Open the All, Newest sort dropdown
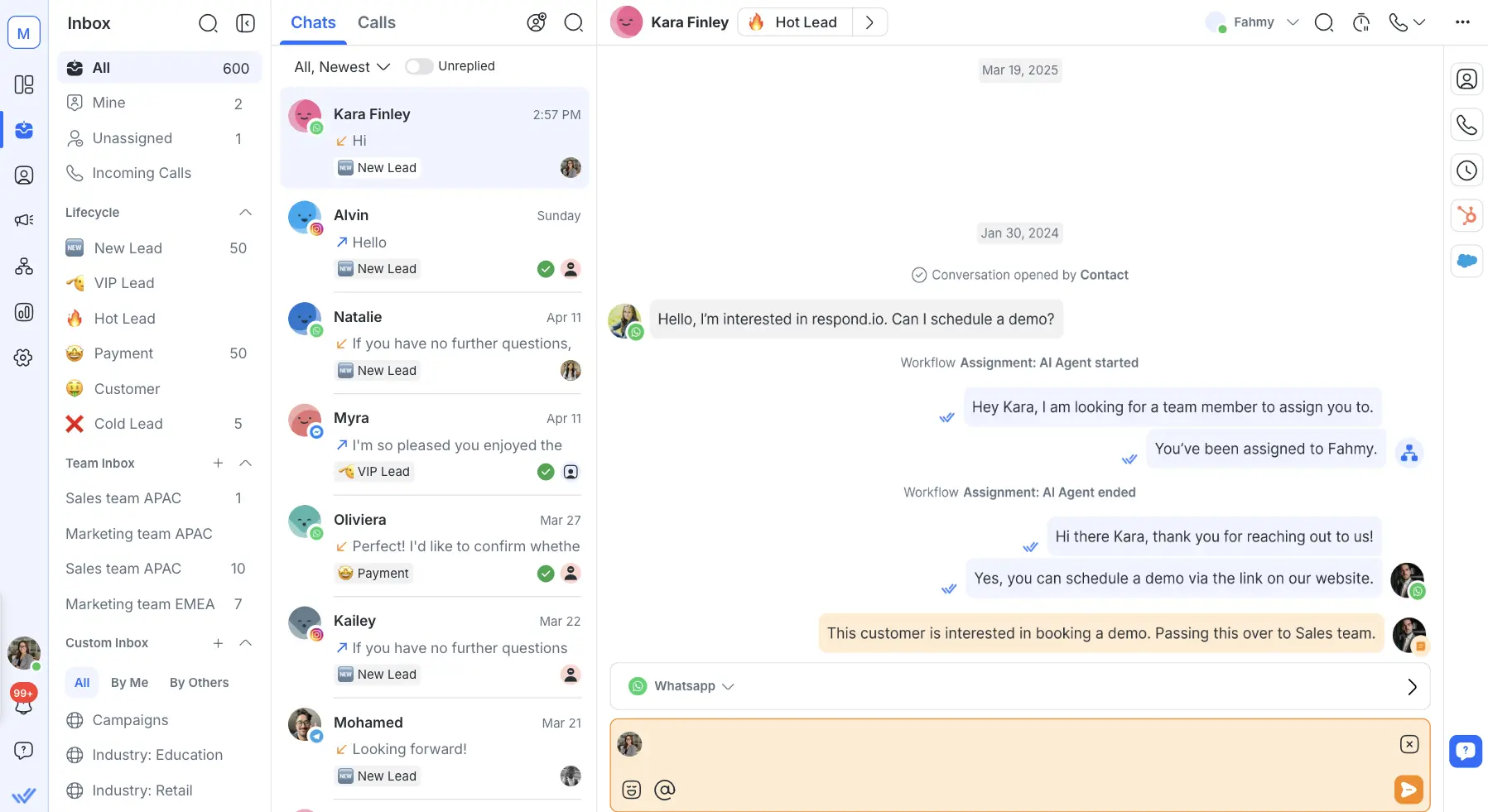1488x812 pixels. click(x=341, y=67)
